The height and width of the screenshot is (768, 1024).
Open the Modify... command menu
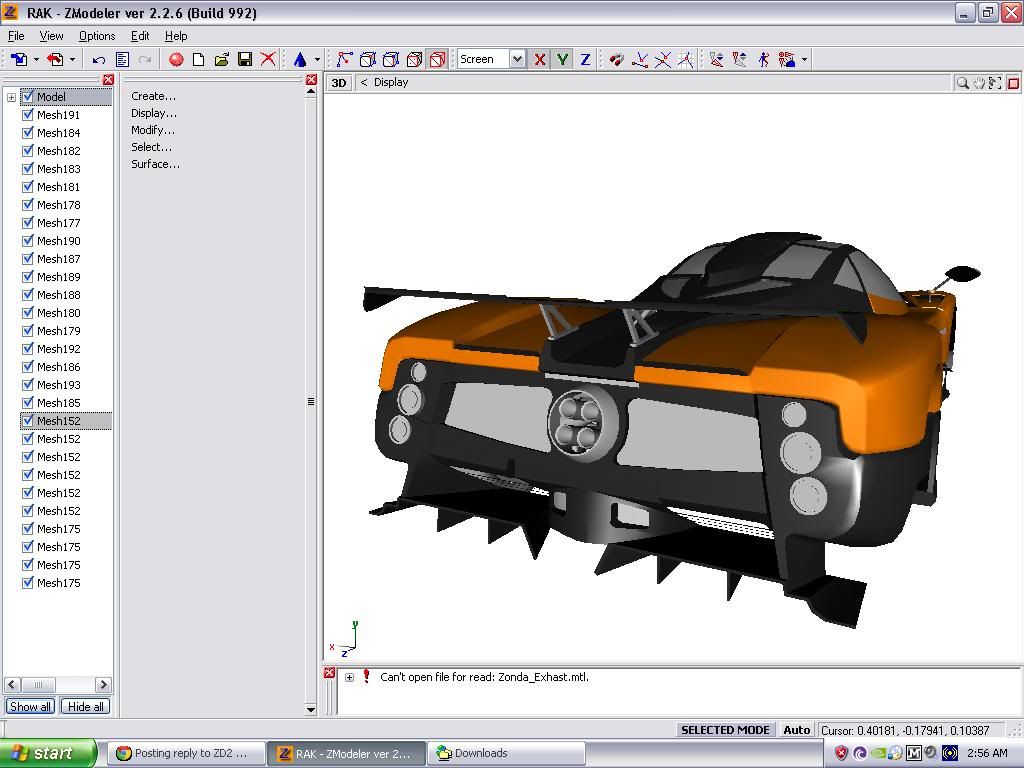point(153,130)
